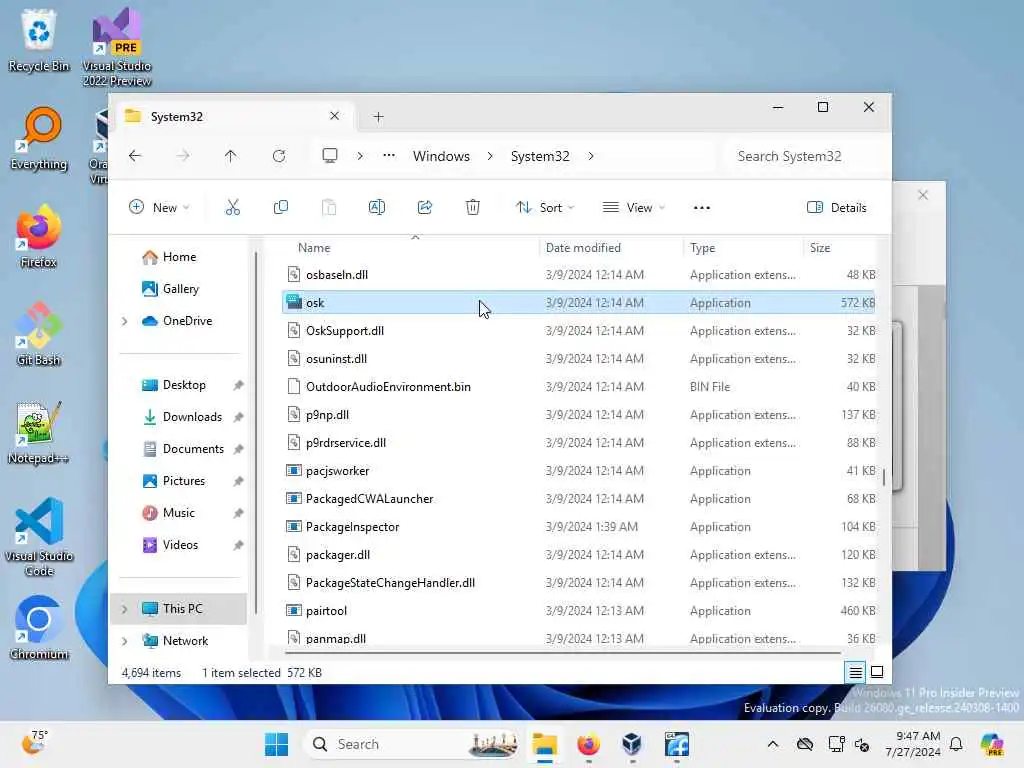Open the New dropdown menu
Screen dimensions: 1024x768
(159, 208)
